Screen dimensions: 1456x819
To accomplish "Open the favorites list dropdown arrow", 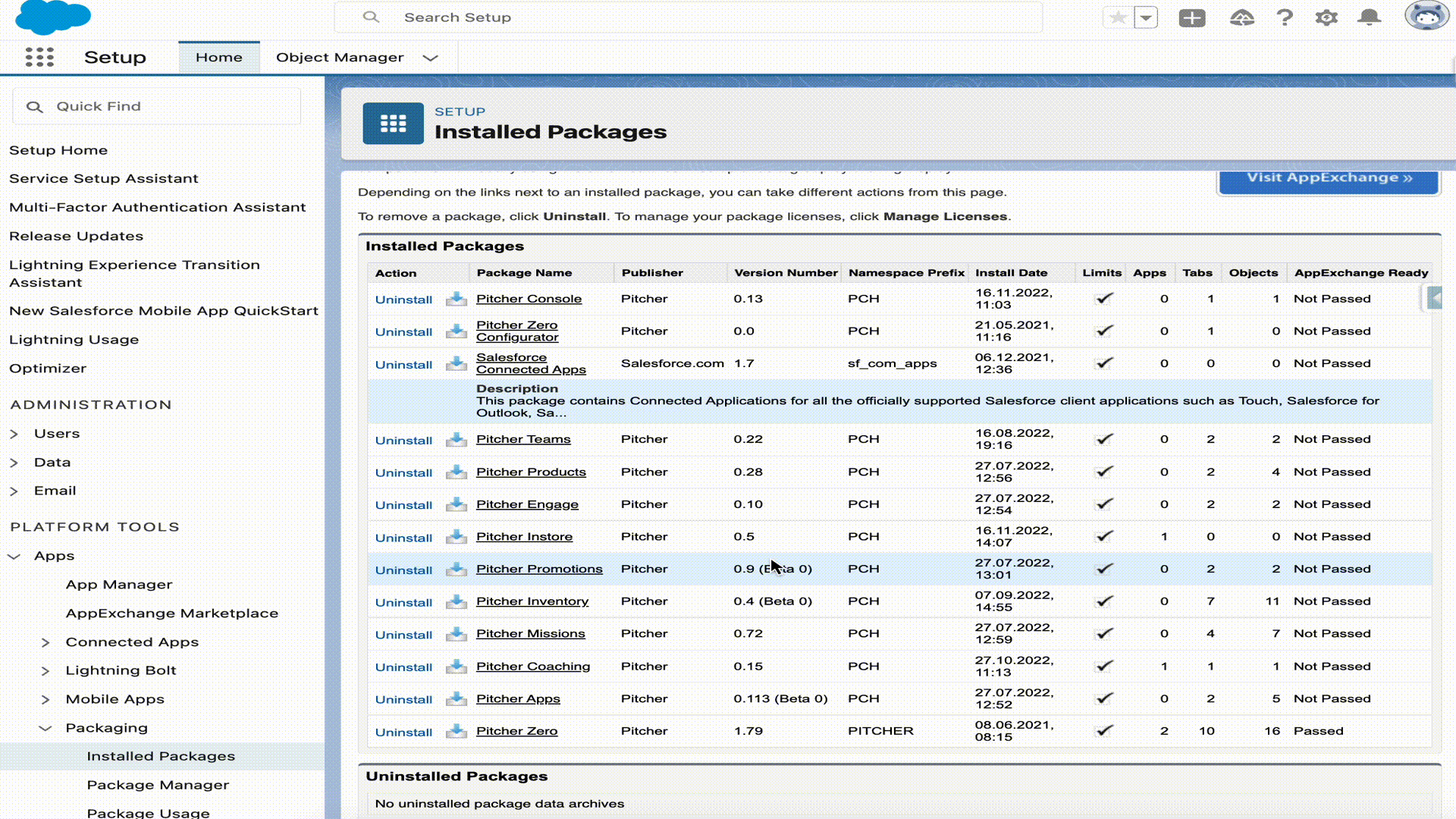I will coord(1146,17).
